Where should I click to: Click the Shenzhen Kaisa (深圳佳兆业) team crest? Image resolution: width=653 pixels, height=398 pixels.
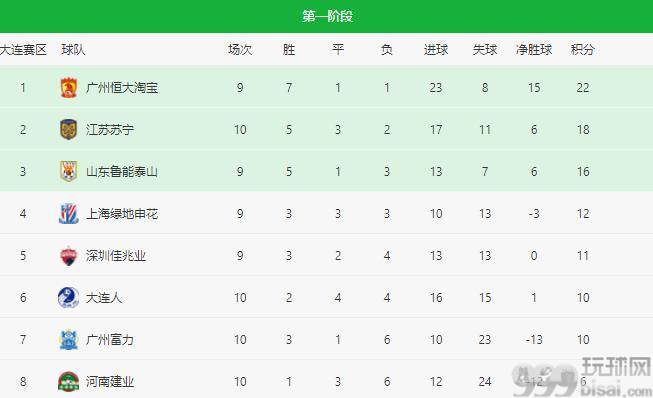[69, 256]
